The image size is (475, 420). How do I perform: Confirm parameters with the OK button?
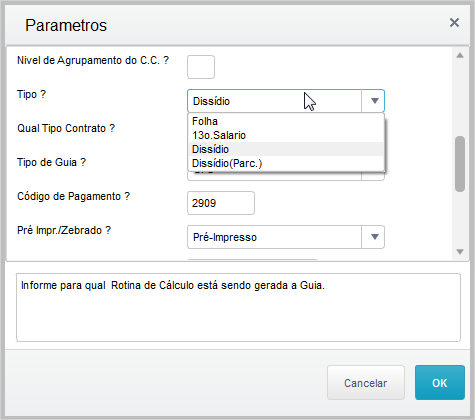tap(440, 383)
